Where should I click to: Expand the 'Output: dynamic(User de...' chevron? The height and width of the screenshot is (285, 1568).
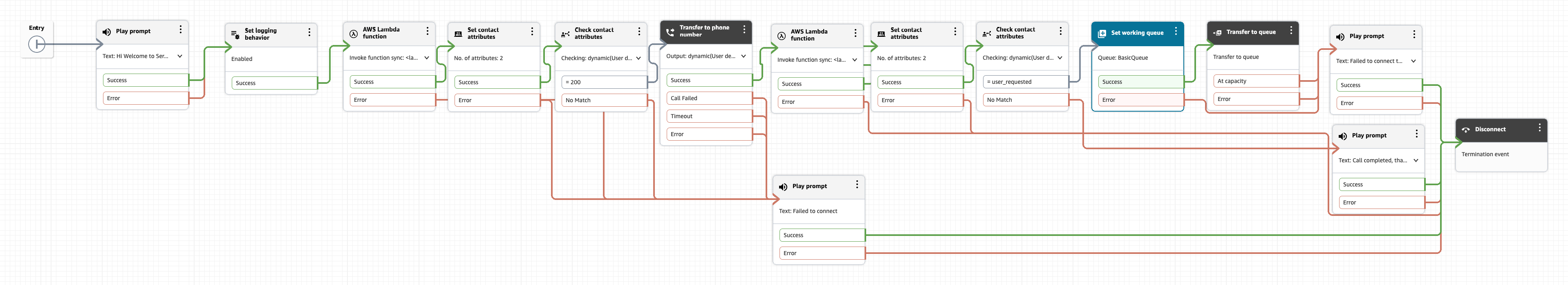pyautogui.click(x=743, y=56)
